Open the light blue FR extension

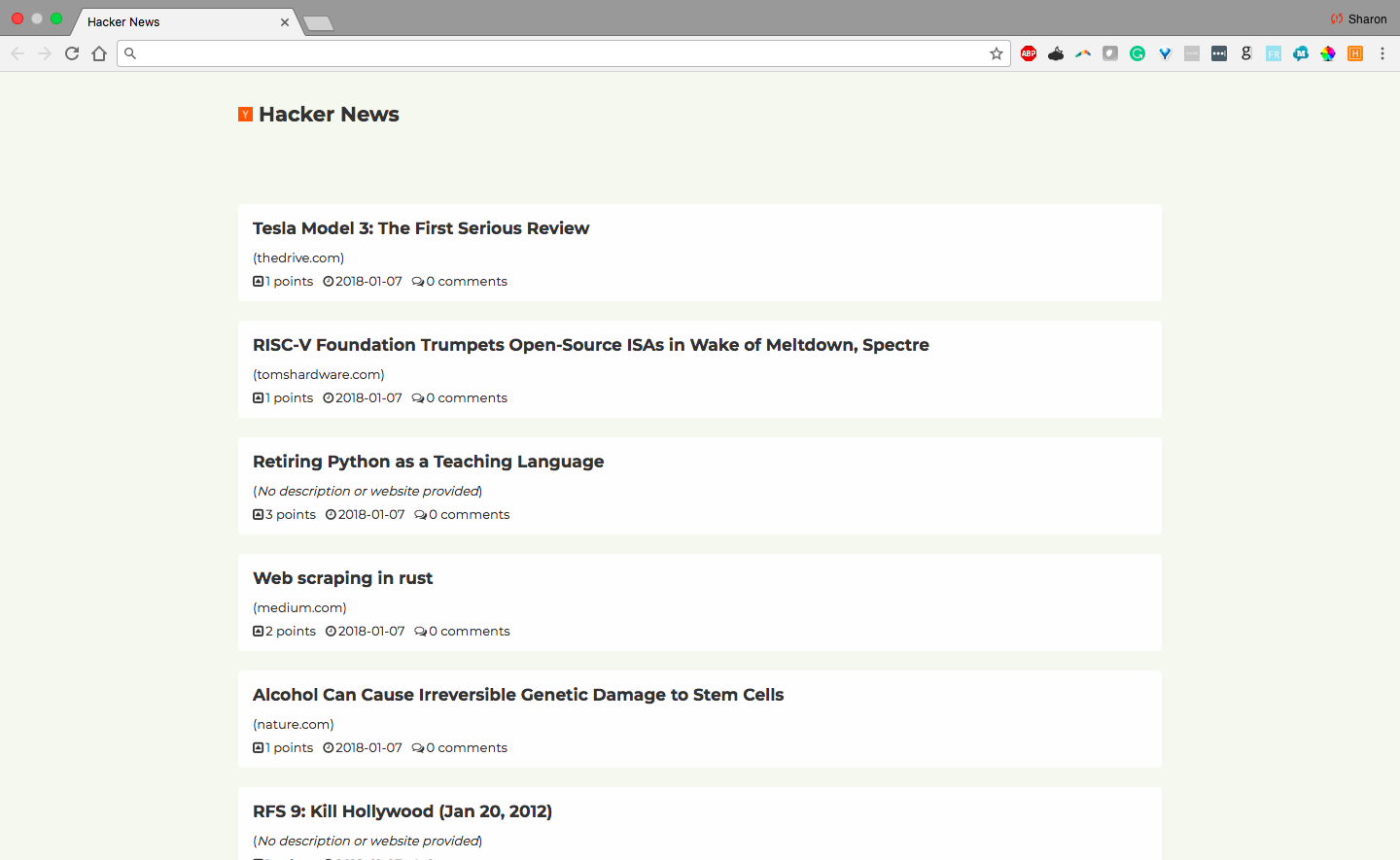pyautogui.click(x=1274, y=53)
